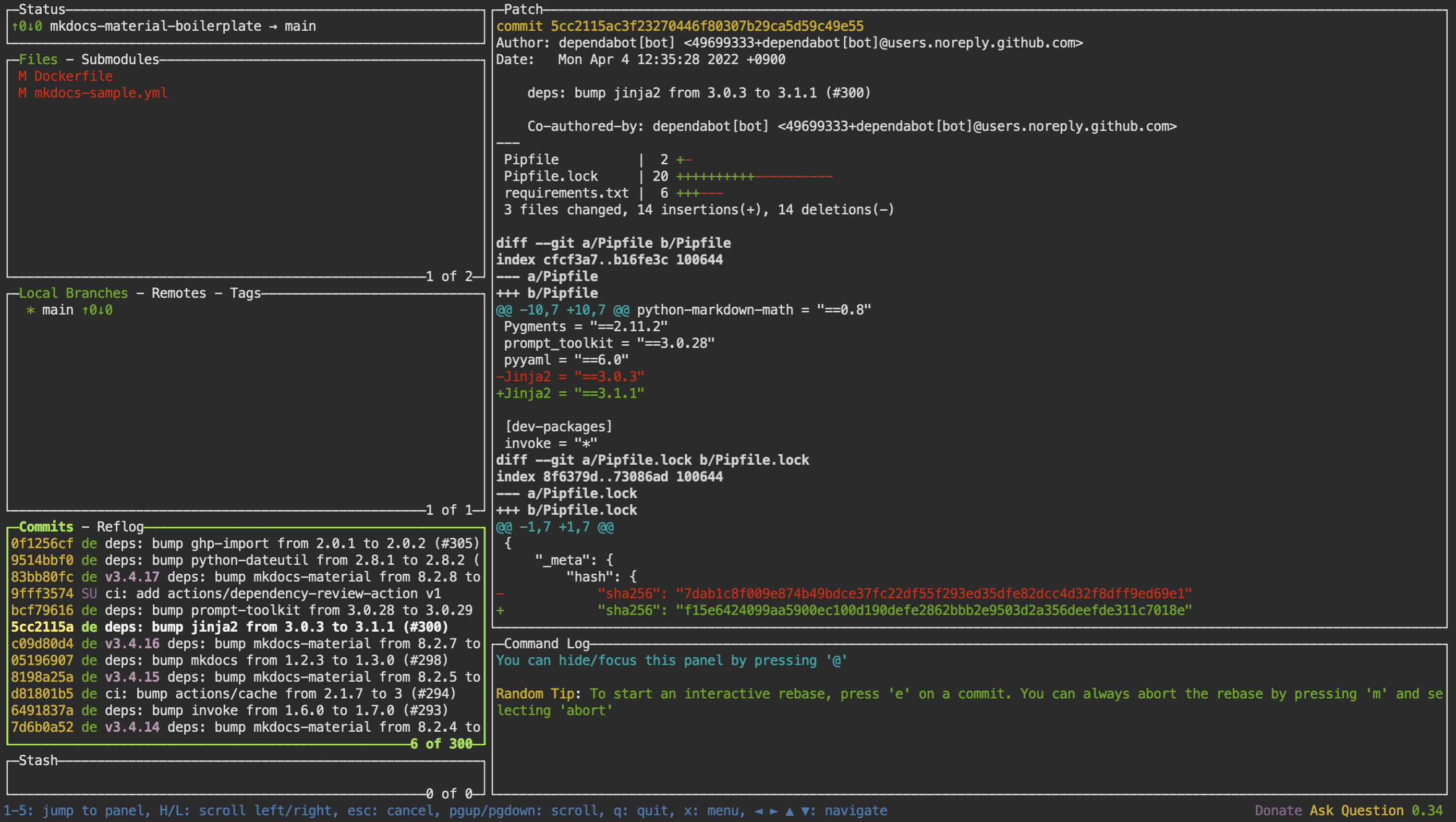Switch to the Reflog tab

click(x=120, y=526)
